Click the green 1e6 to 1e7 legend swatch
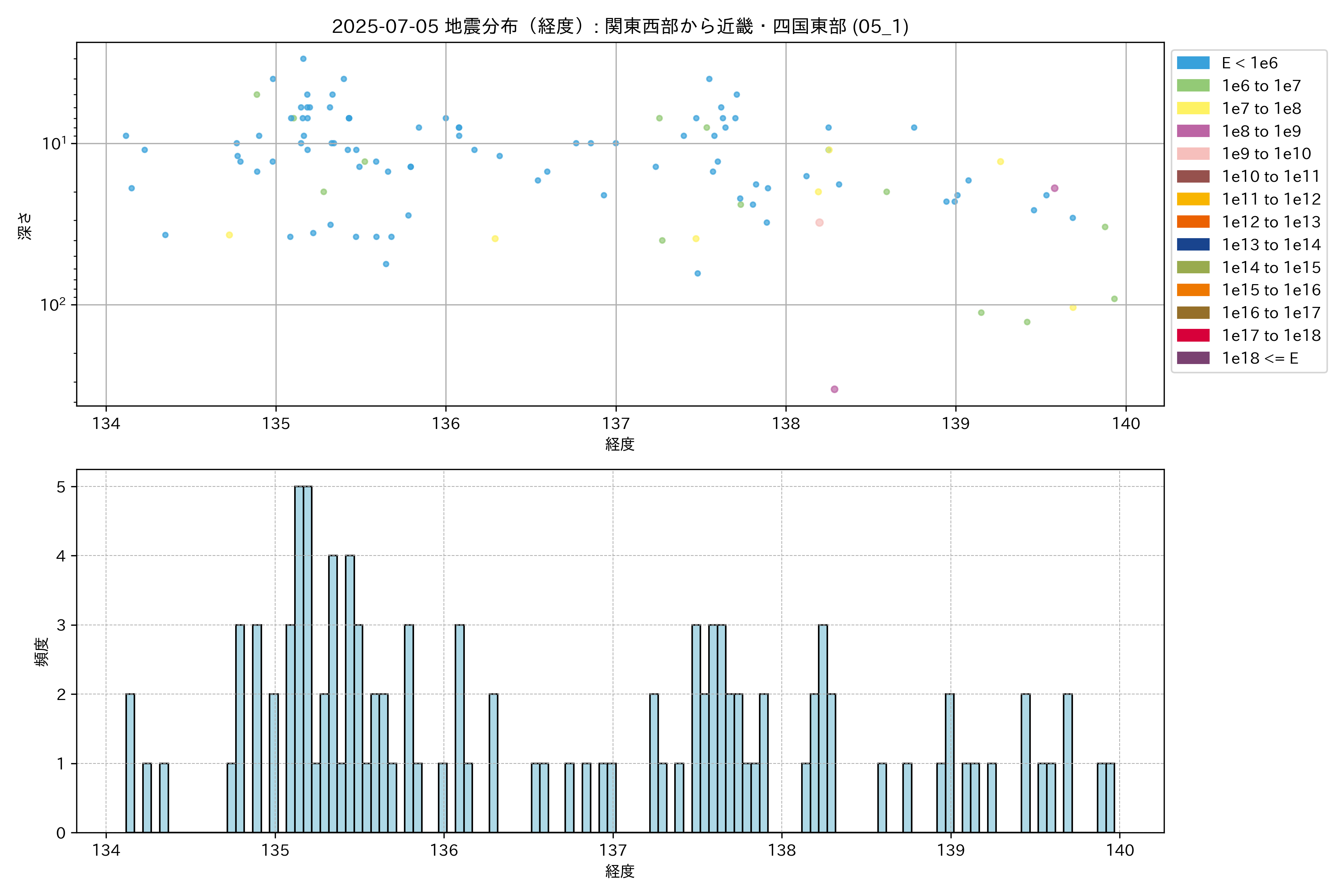The image size is (1344, 896). [1192, 86]
